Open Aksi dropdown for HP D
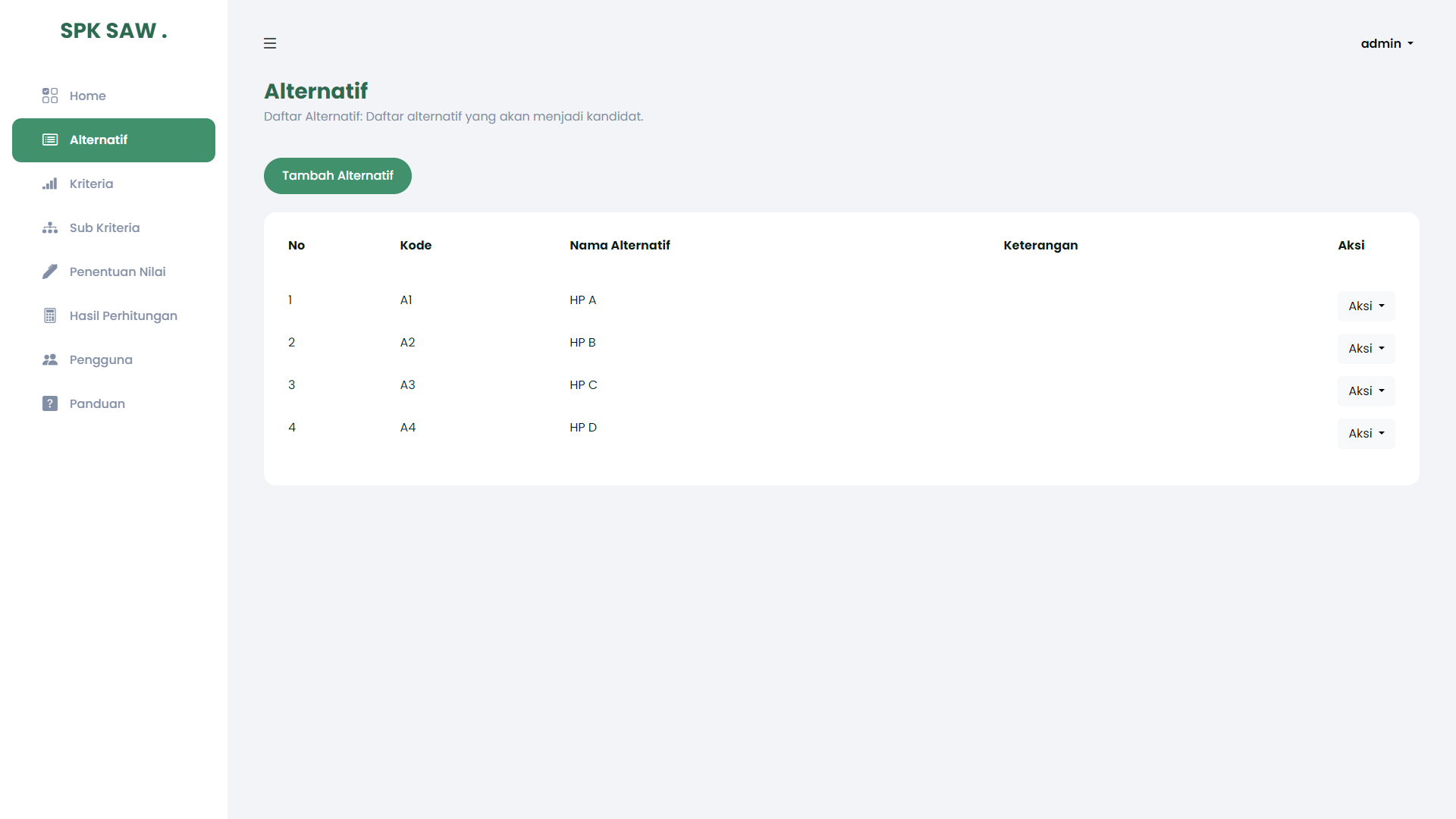This screenshot has width=1456, height=819. pyautogui.click(x=1366, y=434)
